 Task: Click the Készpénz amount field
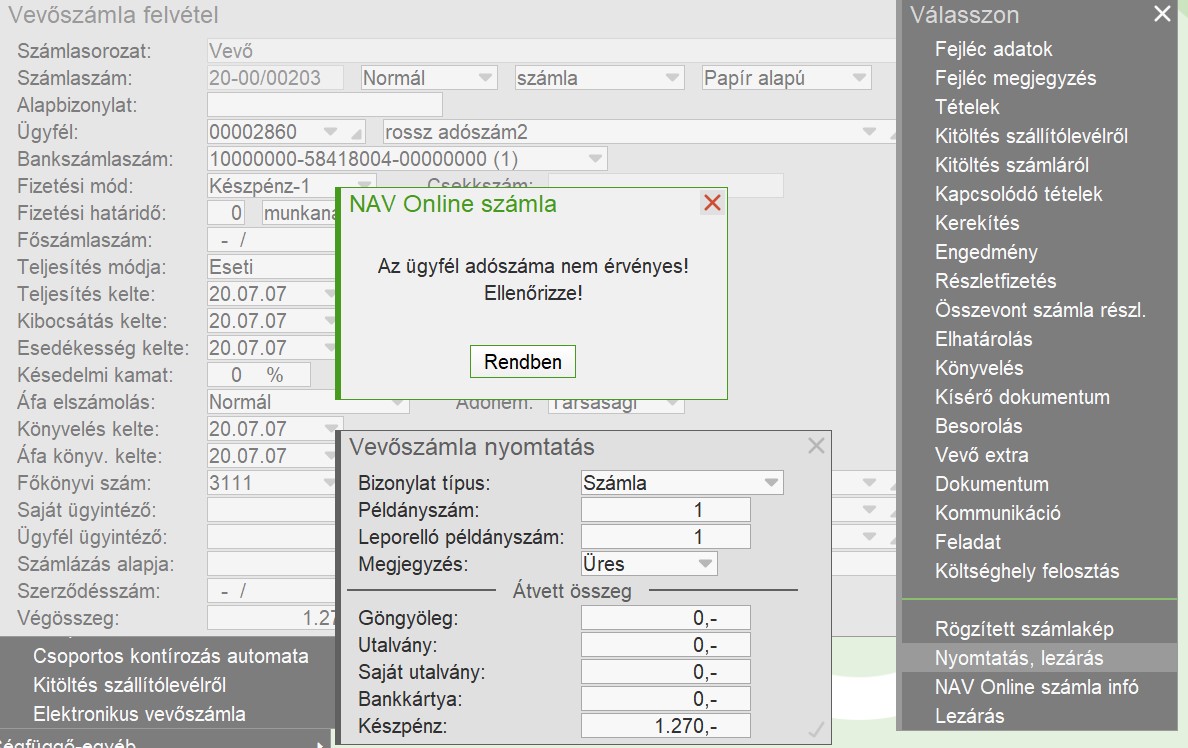click(665, 727)
